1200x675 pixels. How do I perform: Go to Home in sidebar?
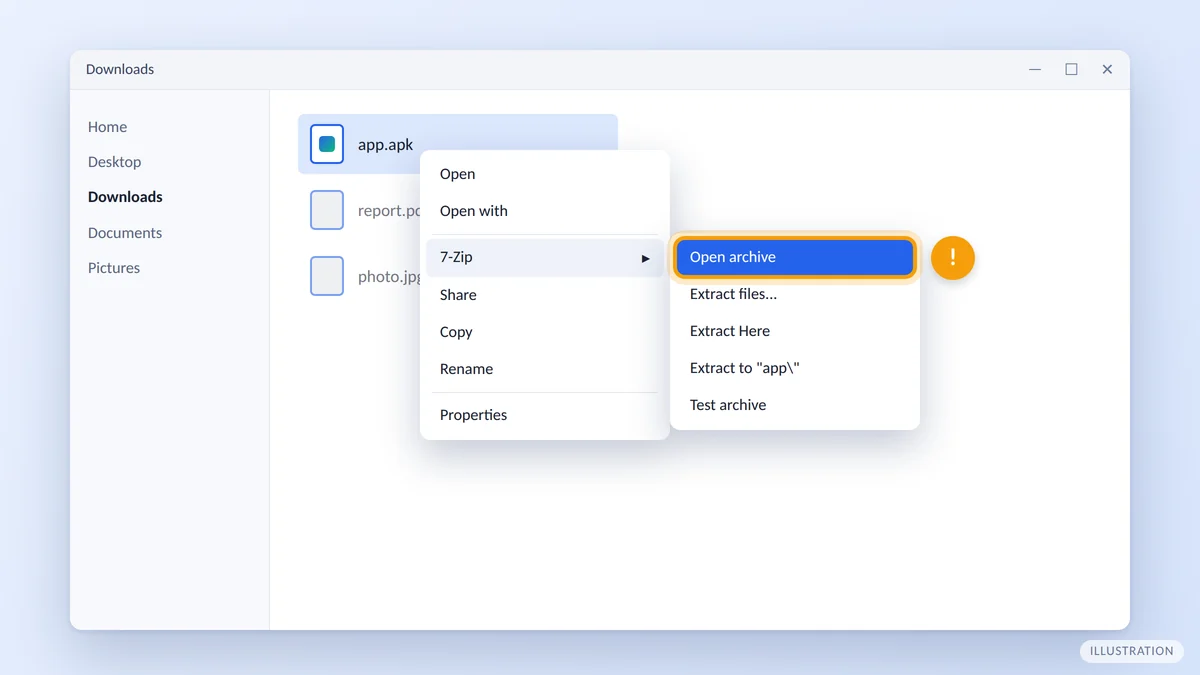pyautogui.click(x=107, y=127)
